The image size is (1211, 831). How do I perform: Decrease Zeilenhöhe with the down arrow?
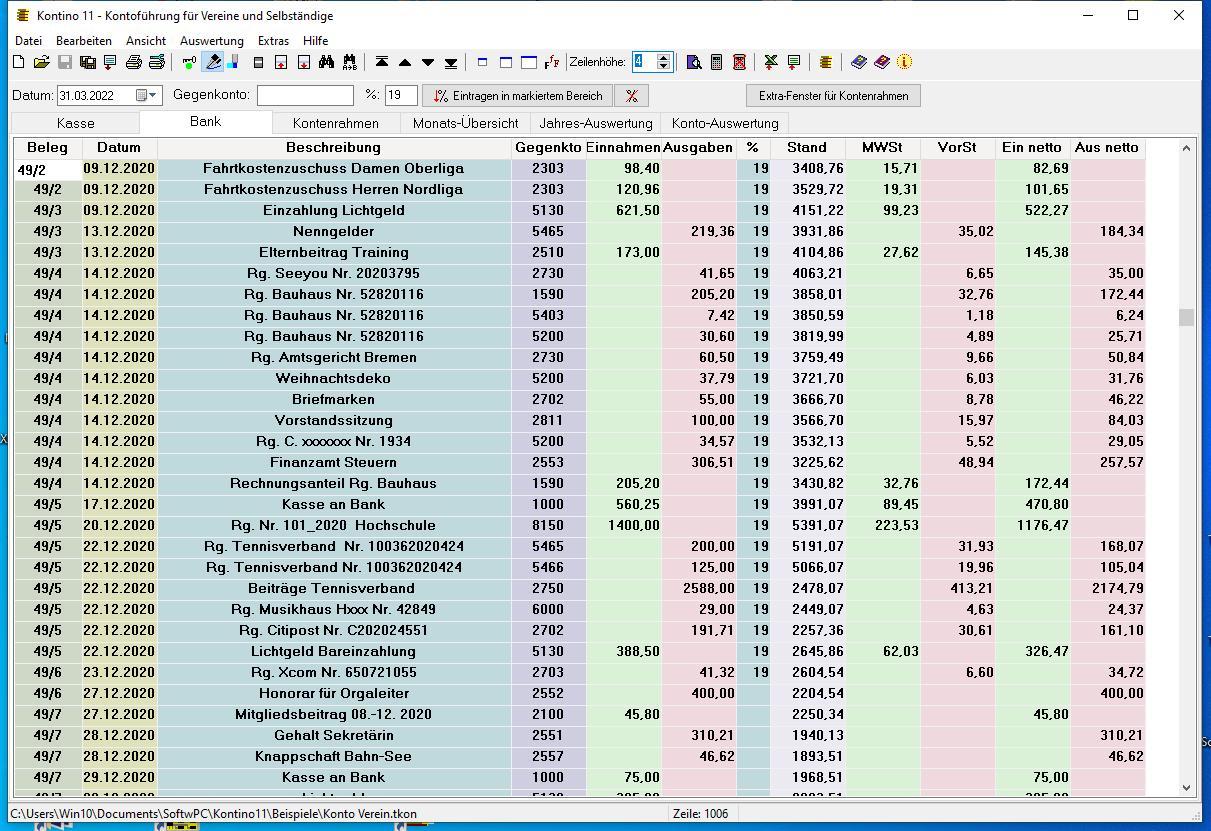(x=664, y=67)
